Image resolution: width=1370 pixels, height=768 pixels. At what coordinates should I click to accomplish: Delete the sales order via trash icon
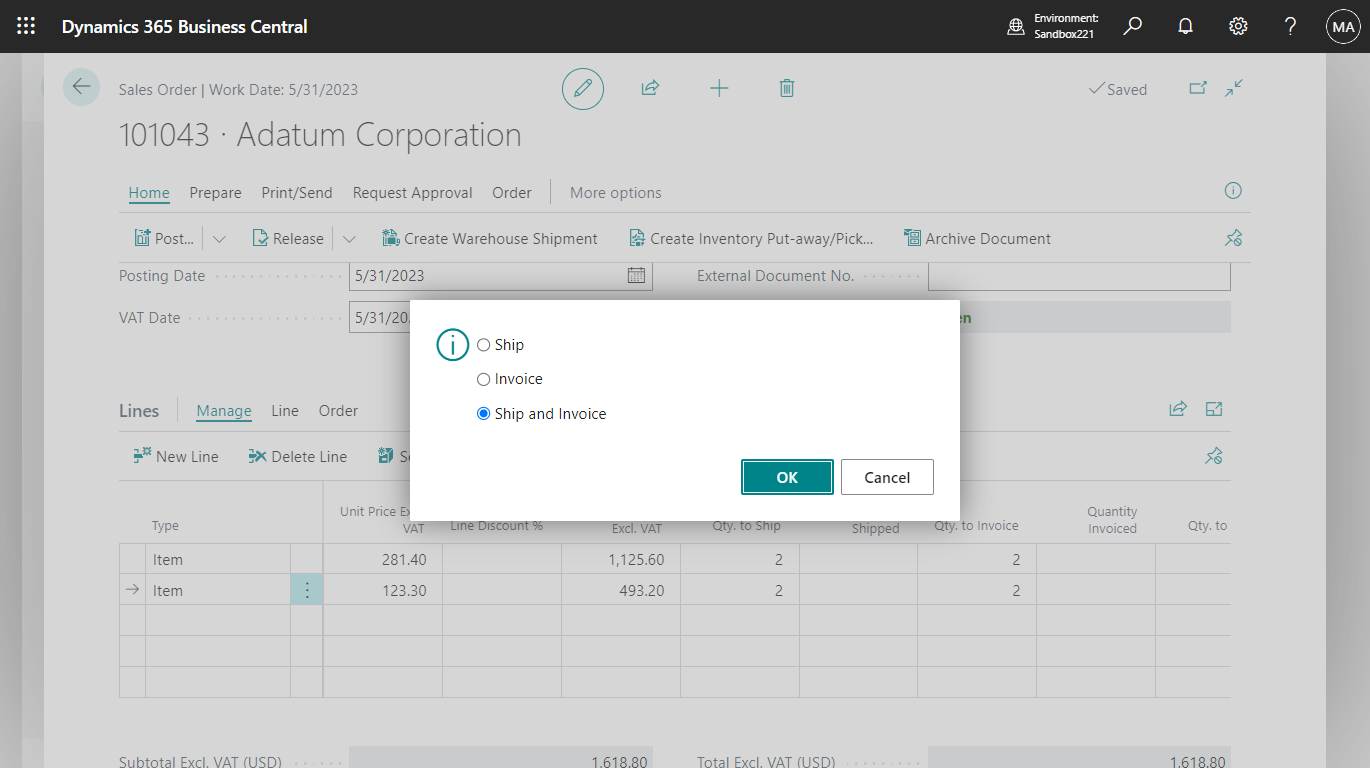pos(786,88)
